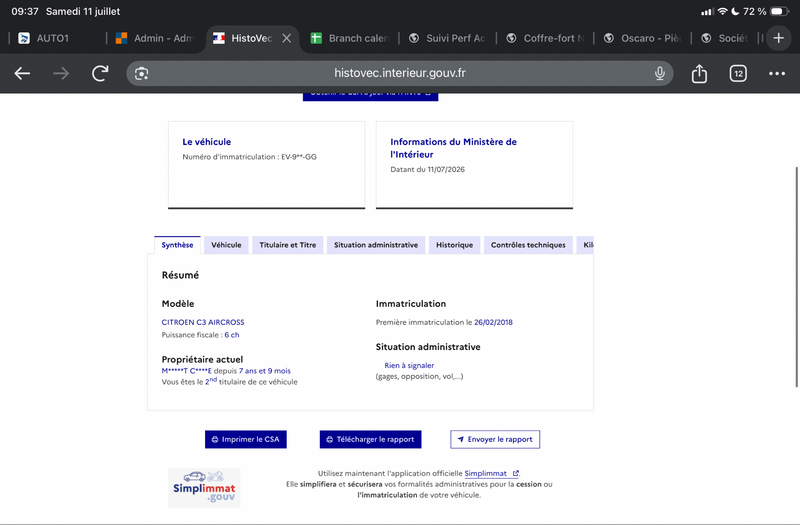Tap the clock showing 09:37
The height and width of the screenshot is (525, 800).
25,11
